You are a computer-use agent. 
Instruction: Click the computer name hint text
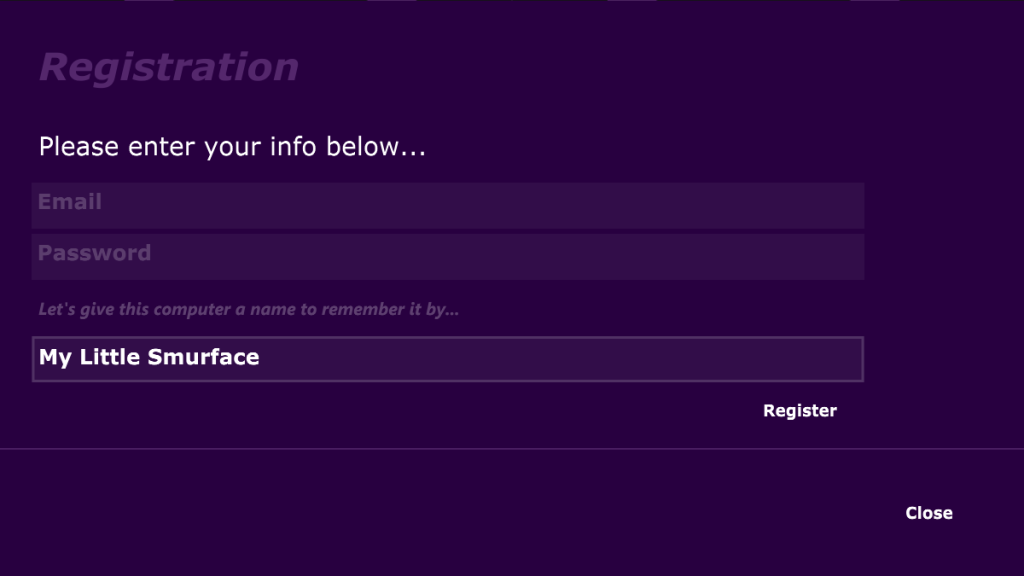[x=249, y=309]
